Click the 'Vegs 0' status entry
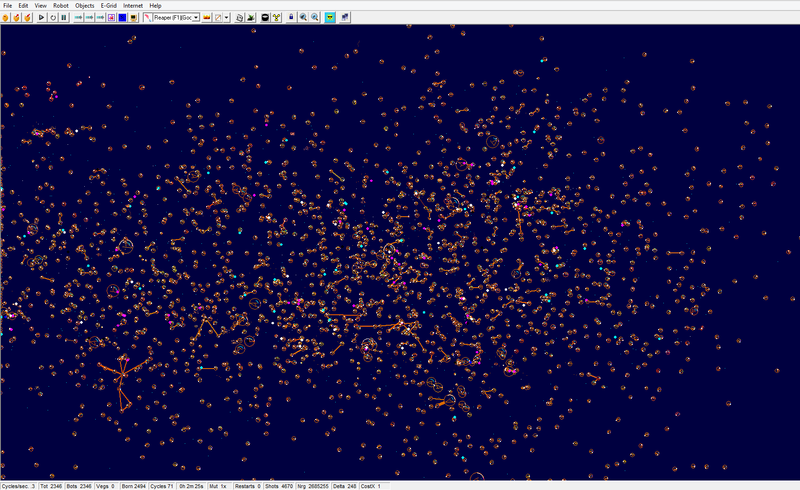This screenshot has height=490, width=800. click(x=106, y=486)
